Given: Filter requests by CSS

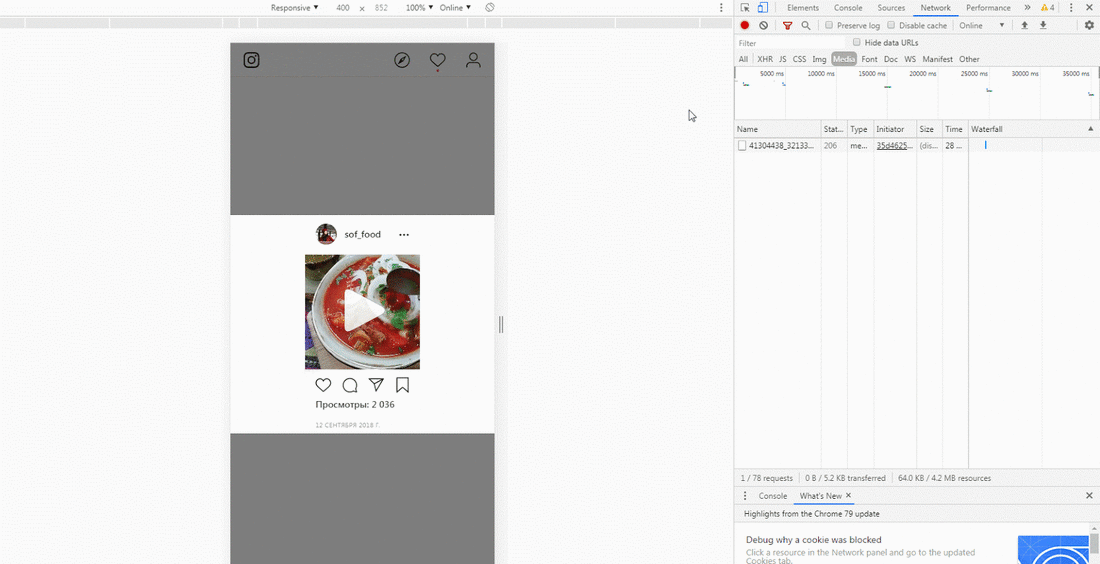Looking at the screenshot, I should (x=800, y=59).
